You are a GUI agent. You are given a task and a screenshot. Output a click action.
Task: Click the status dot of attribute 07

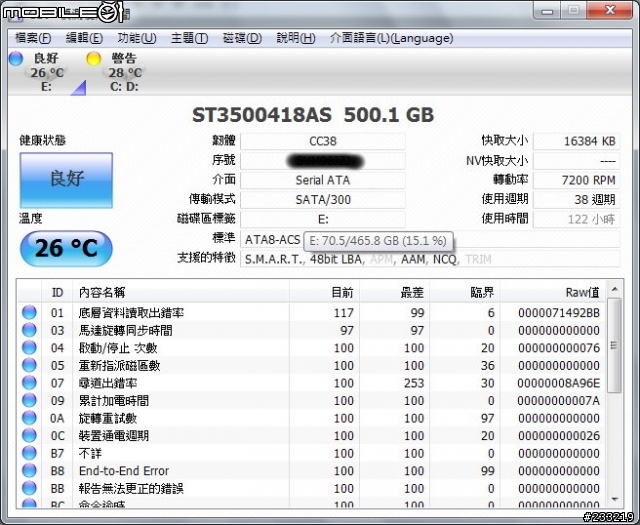coord(29,383)
